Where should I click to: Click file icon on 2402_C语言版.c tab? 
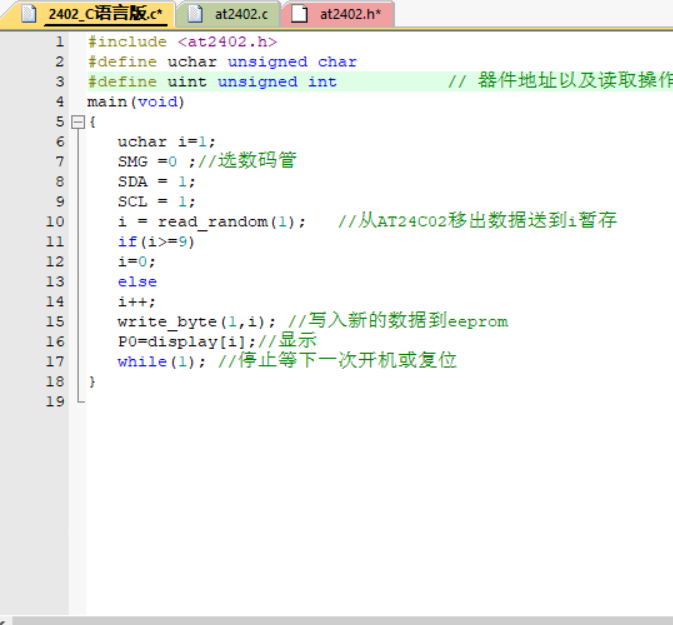click(x=29, y=14)
